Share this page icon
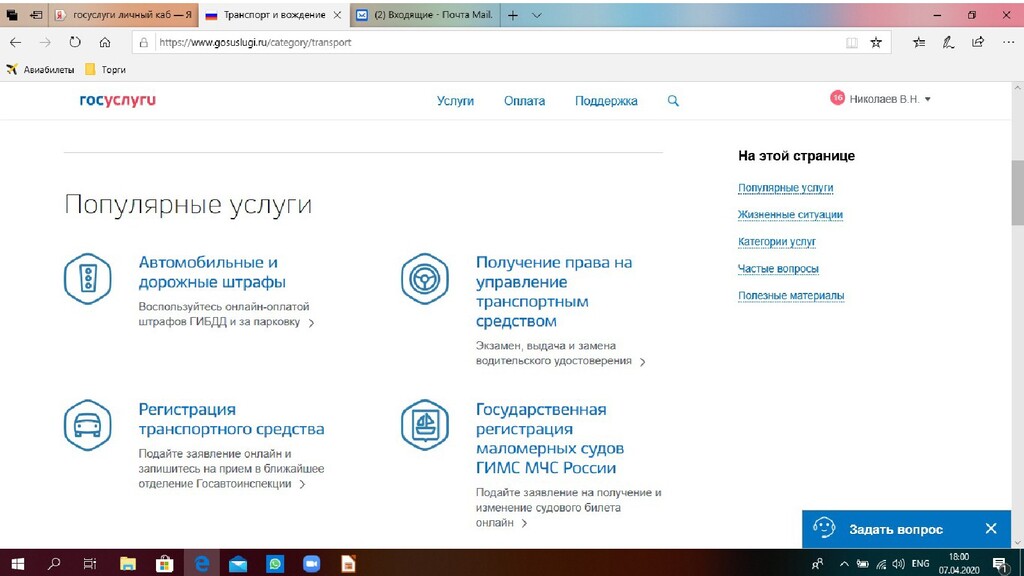1024x576 pixels. tap(978, 42)
